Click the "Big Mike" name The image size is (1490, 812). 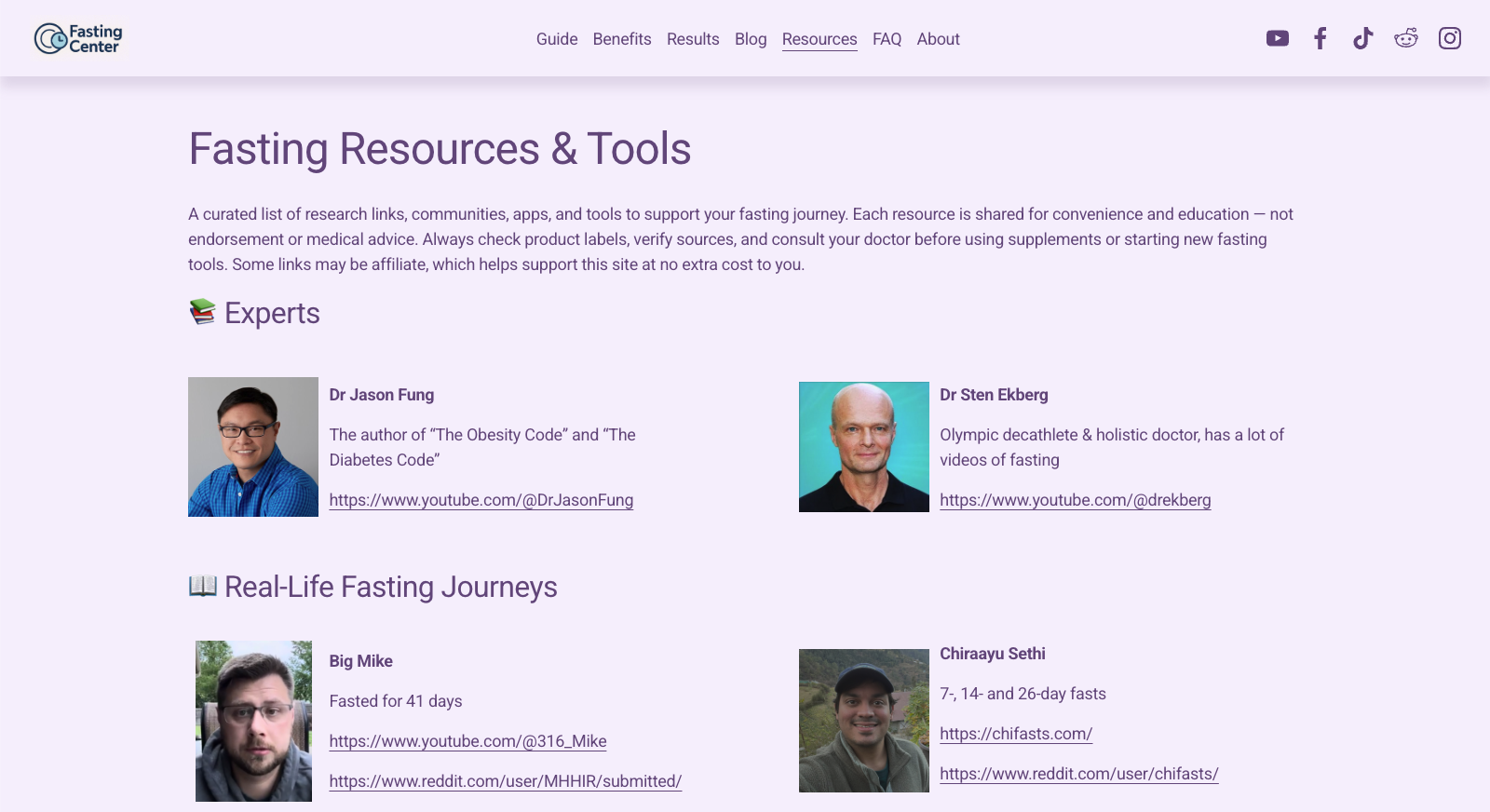point(361,661)
